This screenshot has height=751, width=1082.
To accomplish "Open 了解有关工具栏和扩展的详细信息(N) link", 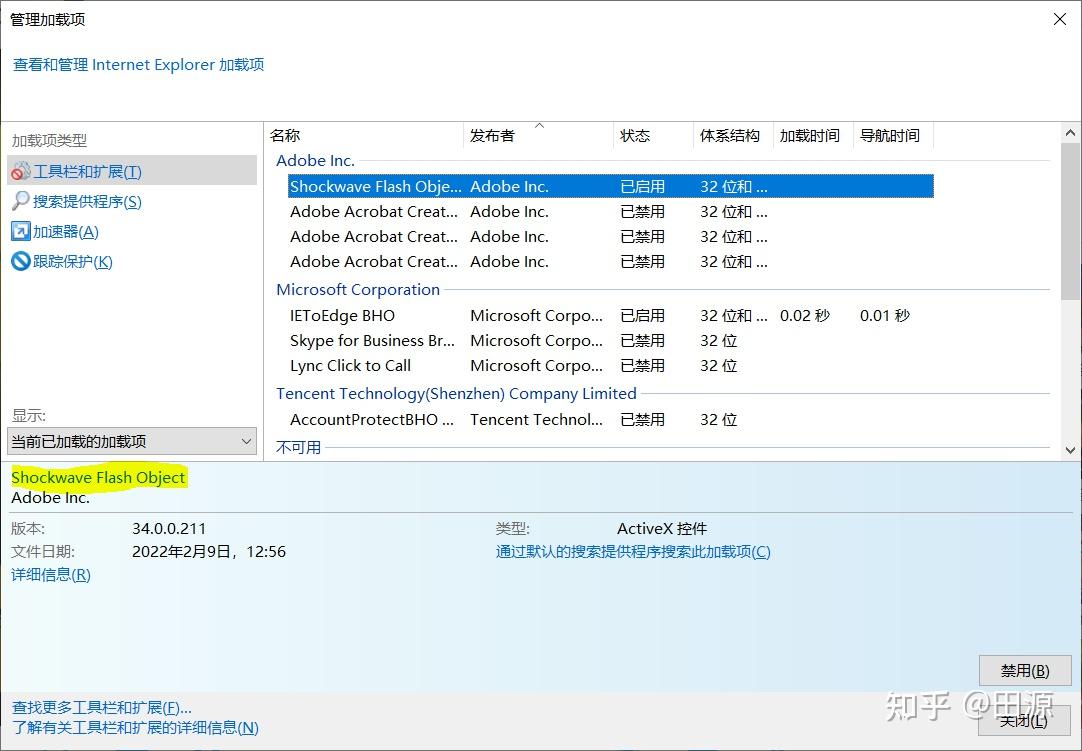I will pyautogui.click(x=135, y=728).
